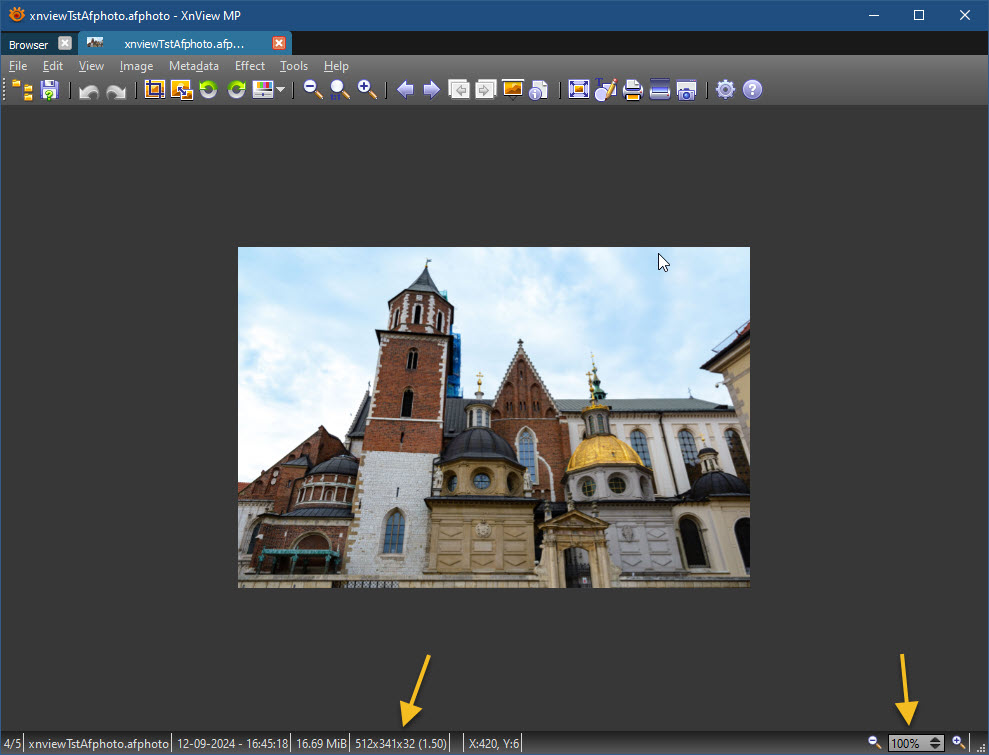The width and height of the screenshot is (989, 755).
Task: Go to the previous file with the left arrow
Action: coord(405,90)
